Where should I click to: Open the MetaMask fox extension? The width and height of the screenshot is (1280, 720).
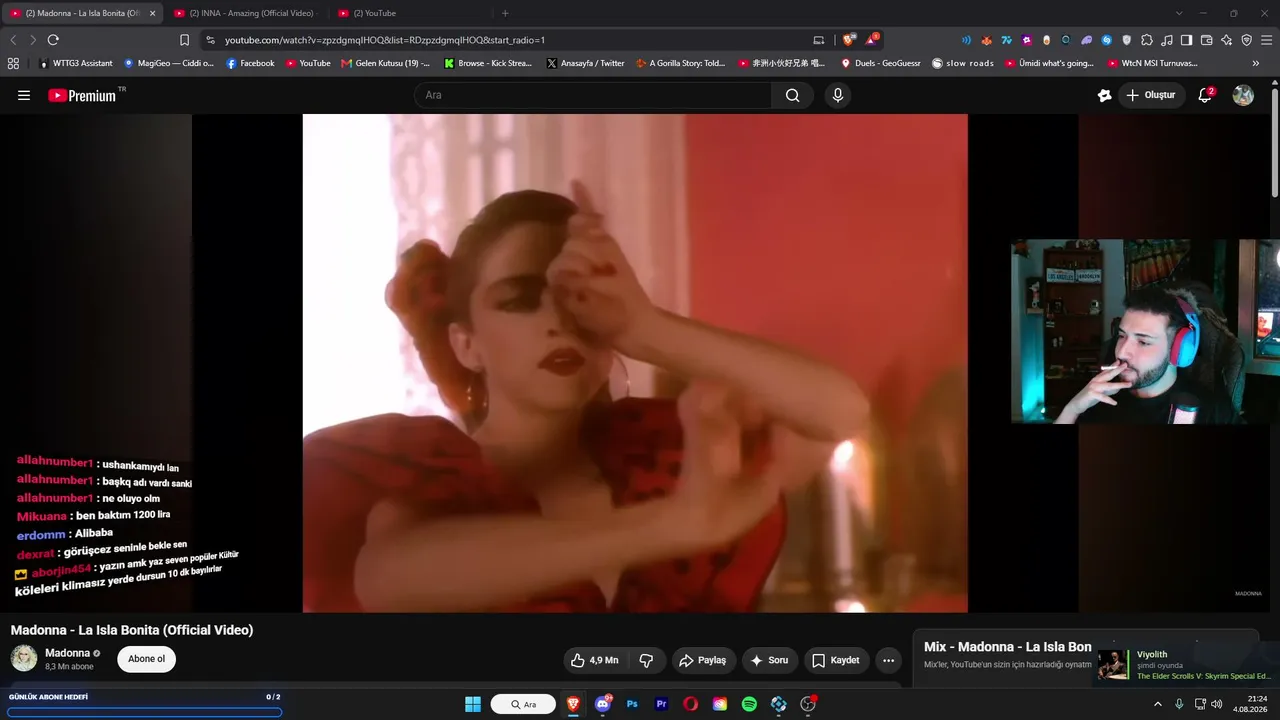point(986,40)
